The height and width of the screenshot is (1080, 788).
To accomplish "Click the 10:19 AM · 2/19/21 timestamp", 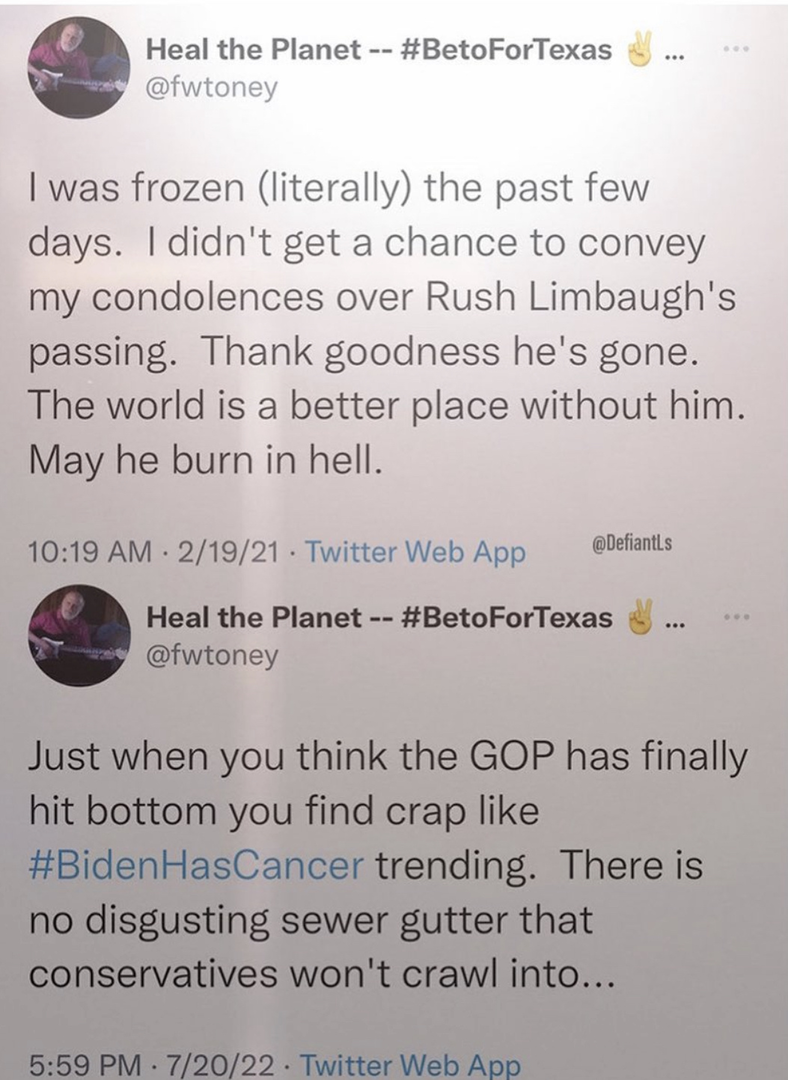I will click(x=157, y=551).
